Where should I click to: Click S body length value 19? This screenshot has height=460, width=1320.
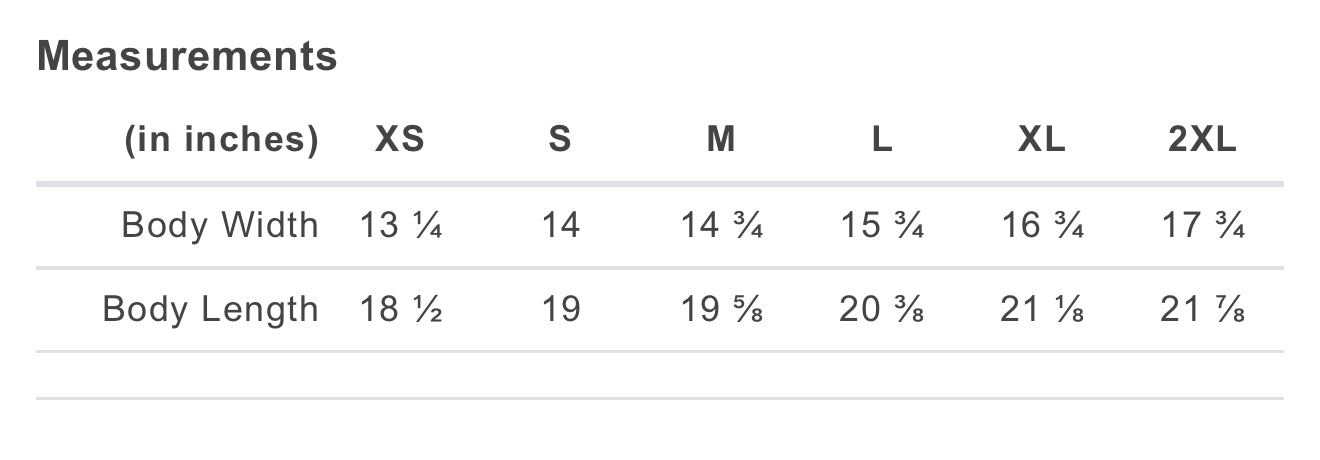pyautogui.click(x=560, y=310)
